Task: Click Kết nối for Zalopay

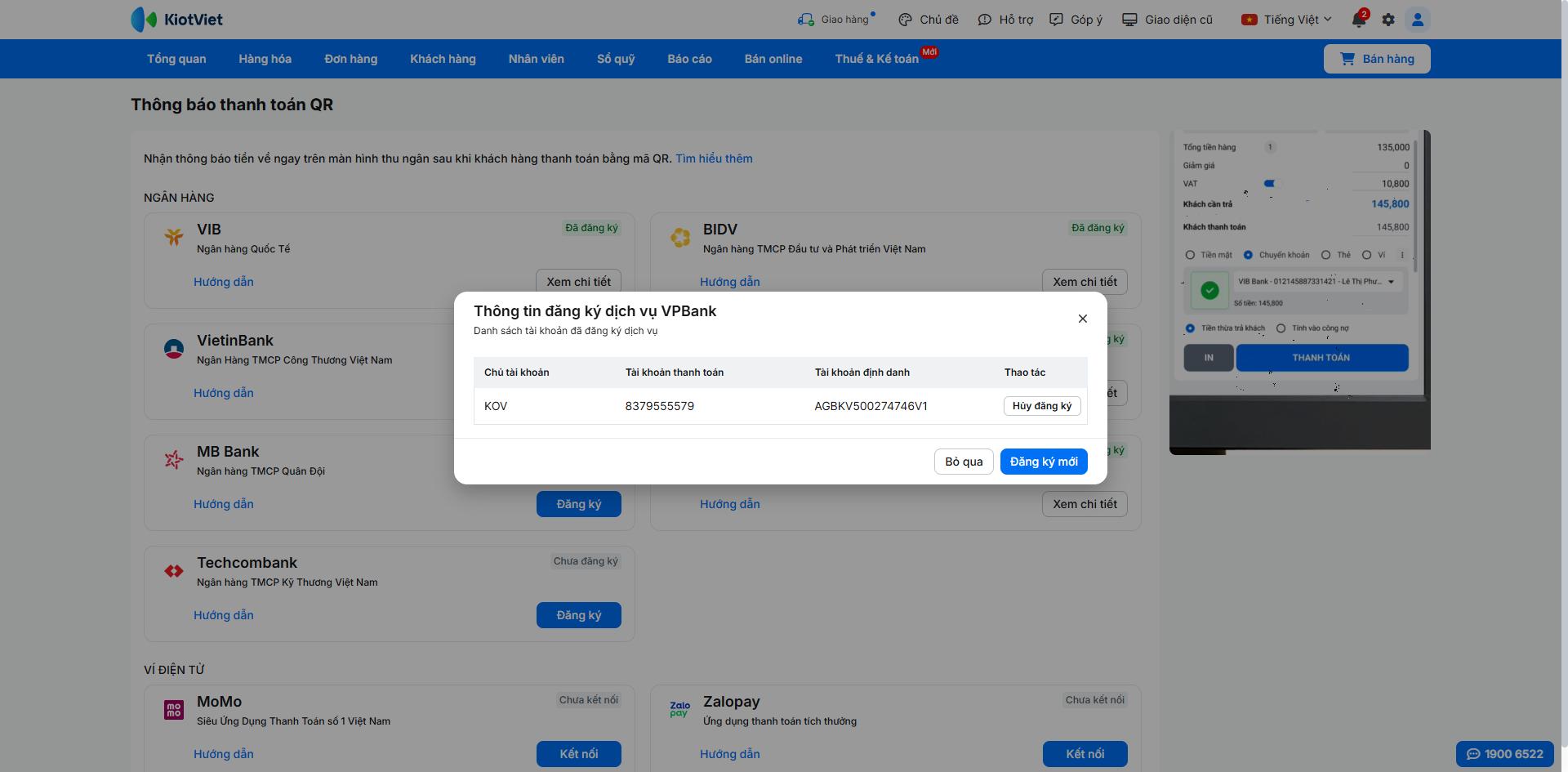Action: tap(1085, 754)
